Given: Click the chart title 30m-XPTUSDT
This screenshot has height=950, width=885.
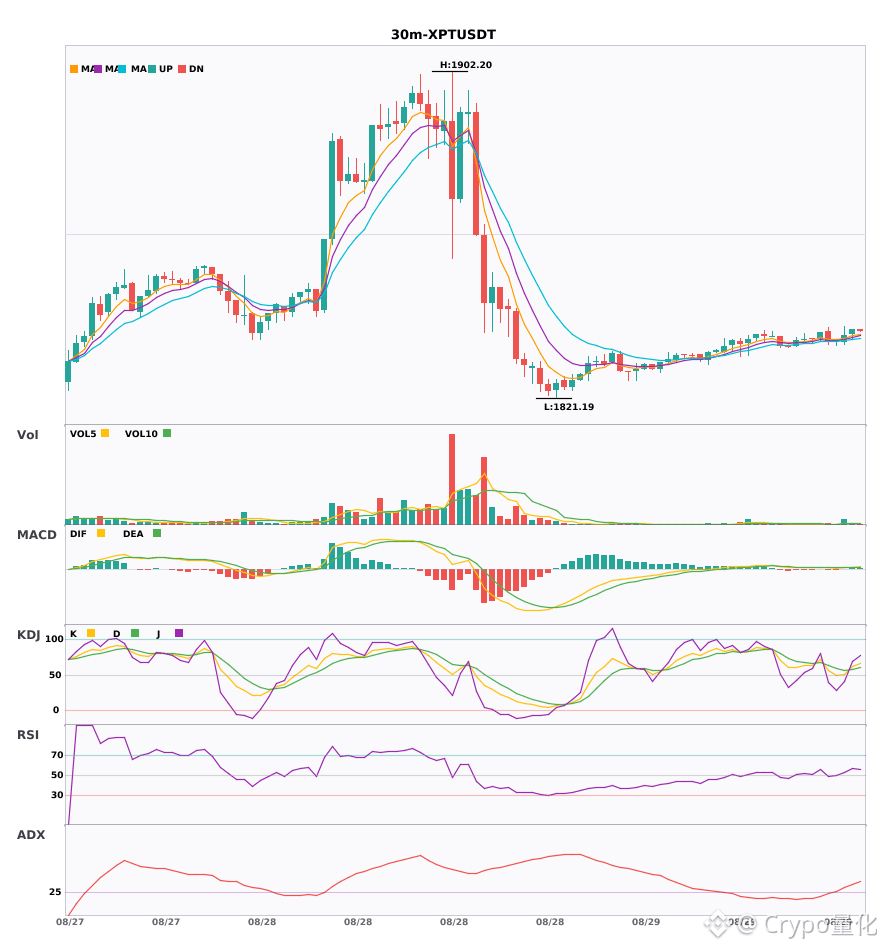Looking at the screenshot, I should click(443, 35).
